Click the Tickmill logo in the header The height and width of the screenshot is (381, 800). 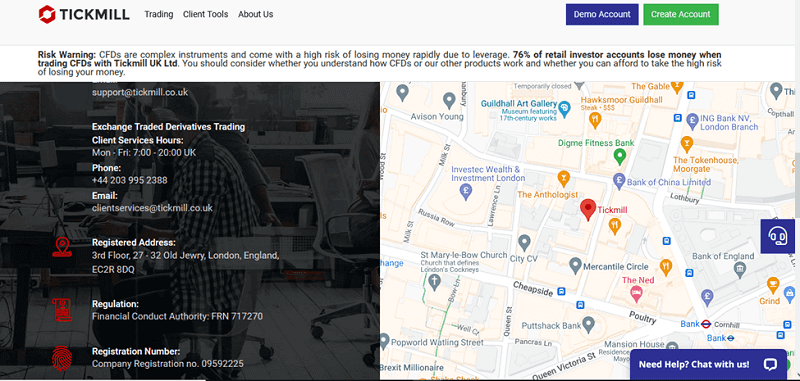[x=84, y=14]
